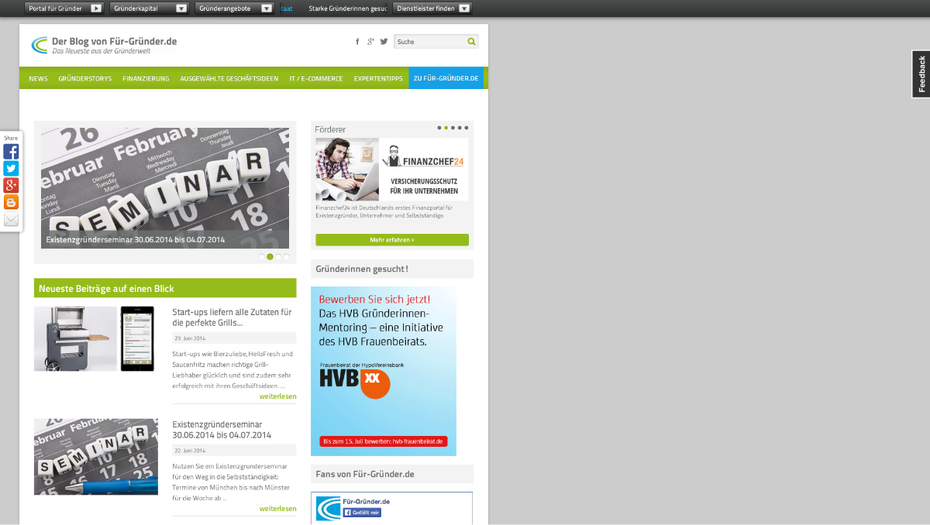Select the first slider pagination dot
Screen dimensions: 930x525
tap(262, 257)
